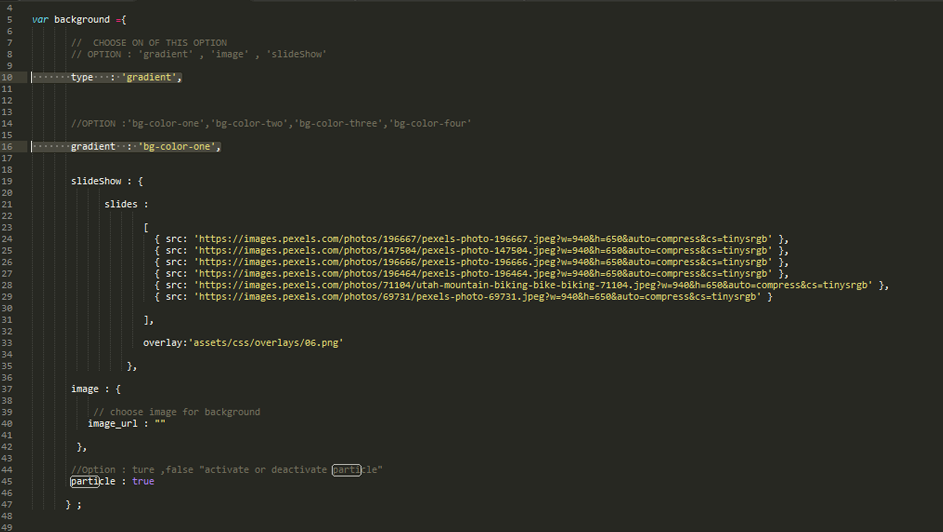
Task: Click the highlighted particle word in the comment
Action: tap(346, 470)
